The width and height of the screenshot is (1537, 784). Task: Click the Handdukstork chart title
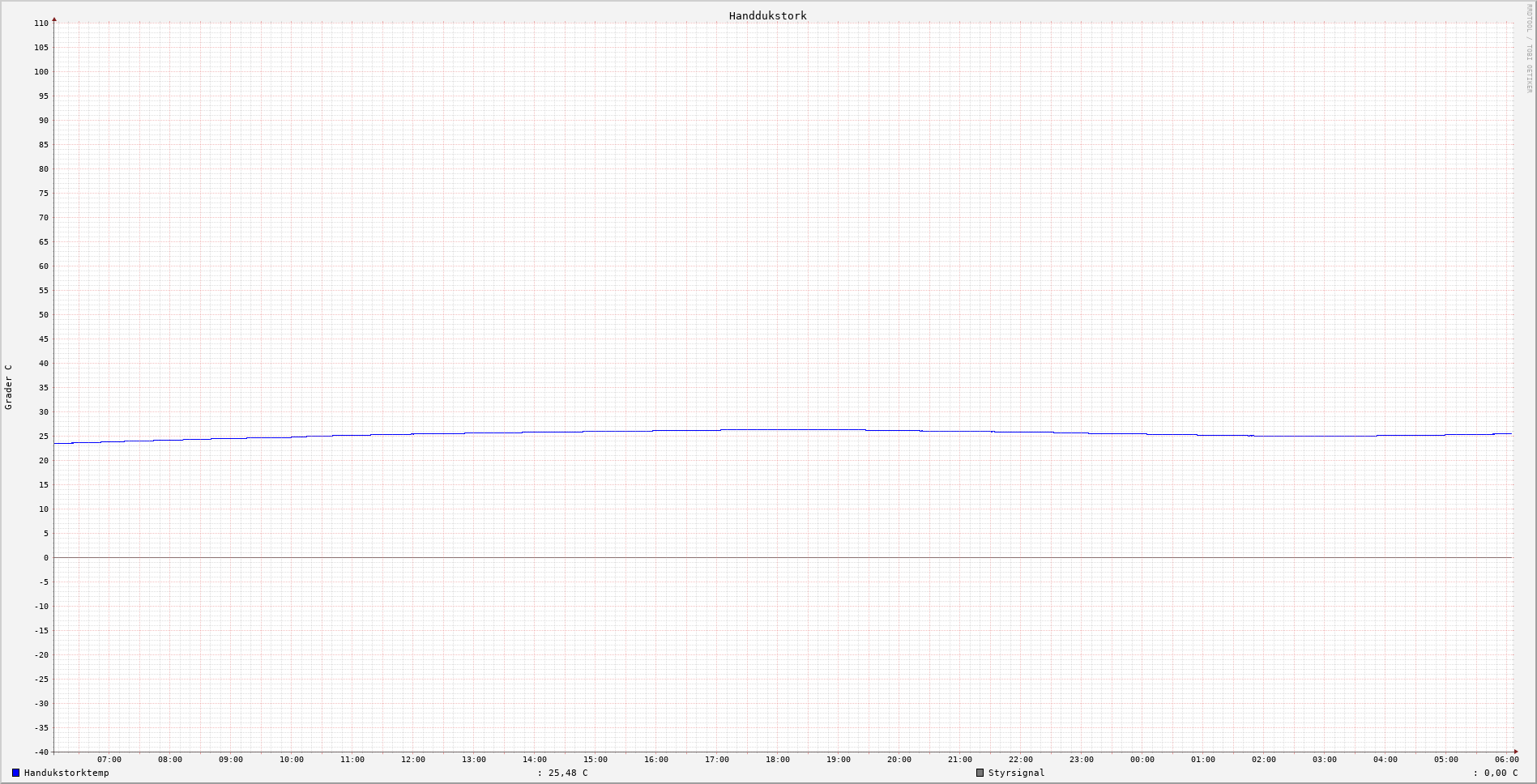coord(767,15)
